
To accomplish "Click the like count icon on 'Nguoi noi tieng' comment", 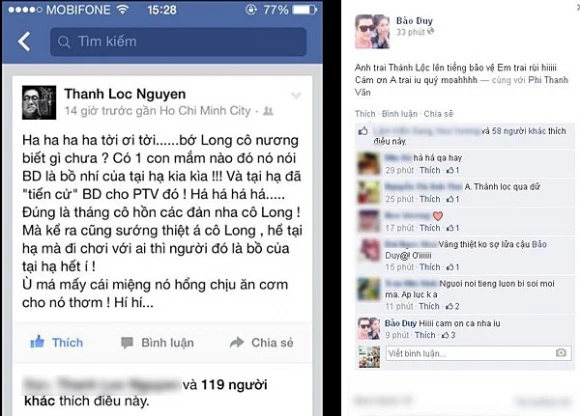I will pos(452,306).
